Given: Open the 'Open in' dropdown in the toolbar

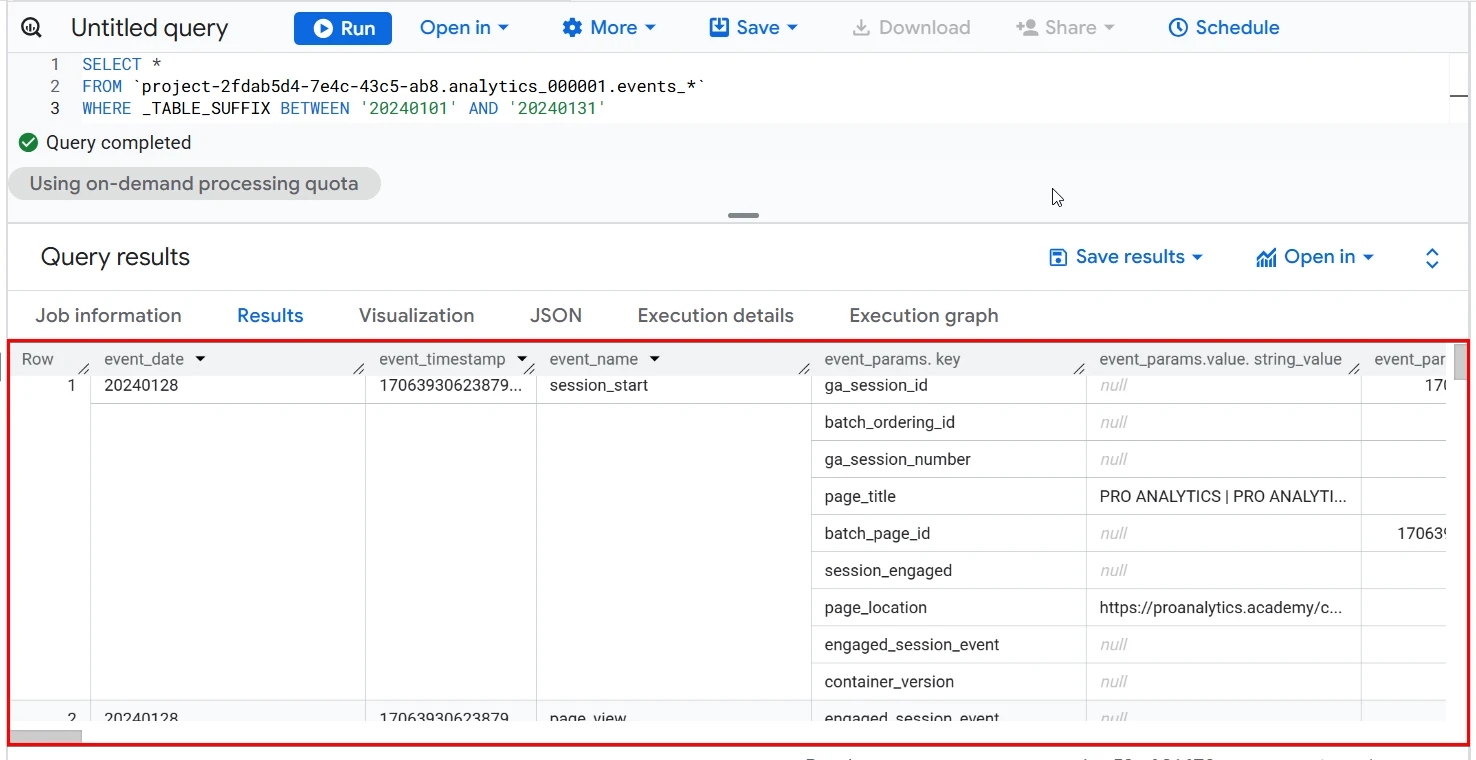Looking at the screenshot, I should click(x=464, y=28).
